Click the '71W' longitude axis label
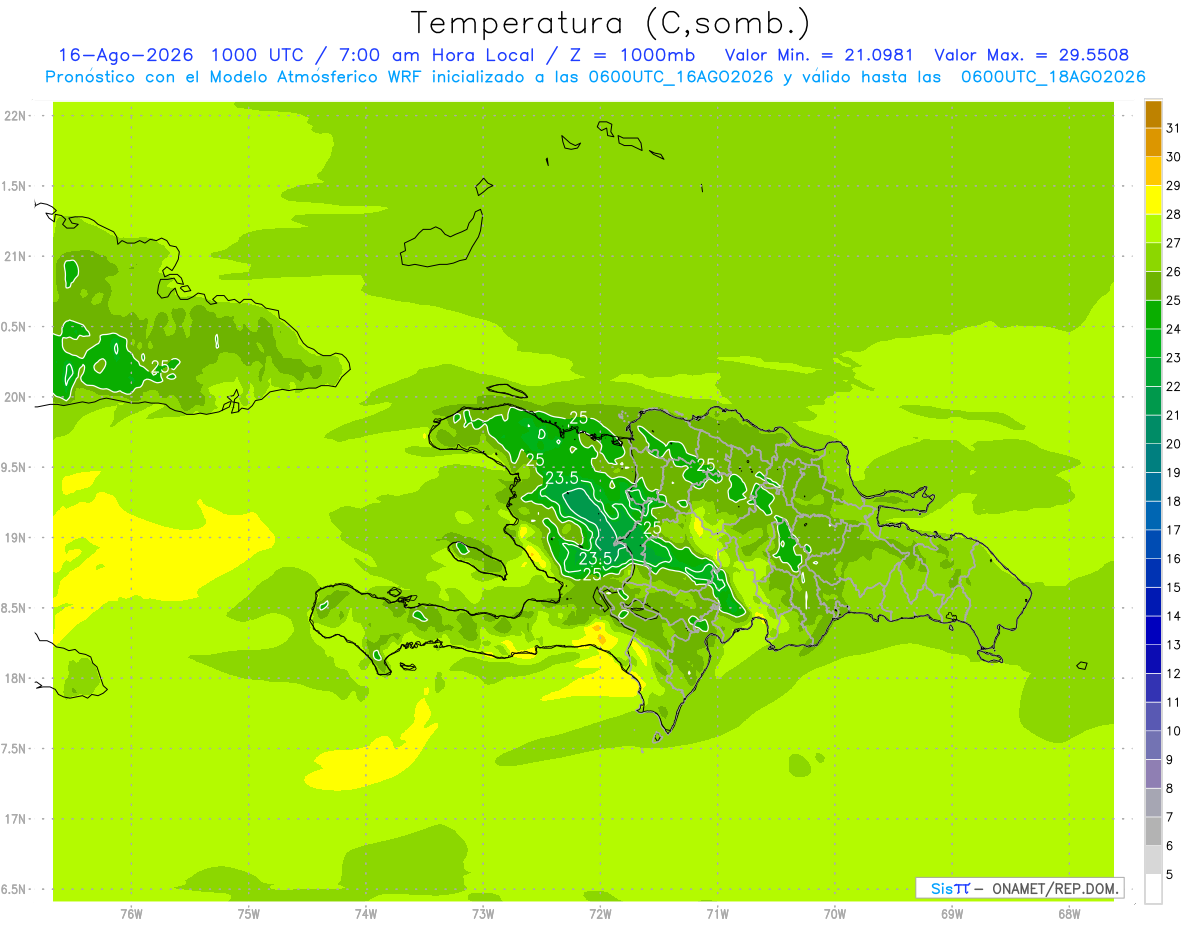1200x927 pixels. (x=717, y=914)
